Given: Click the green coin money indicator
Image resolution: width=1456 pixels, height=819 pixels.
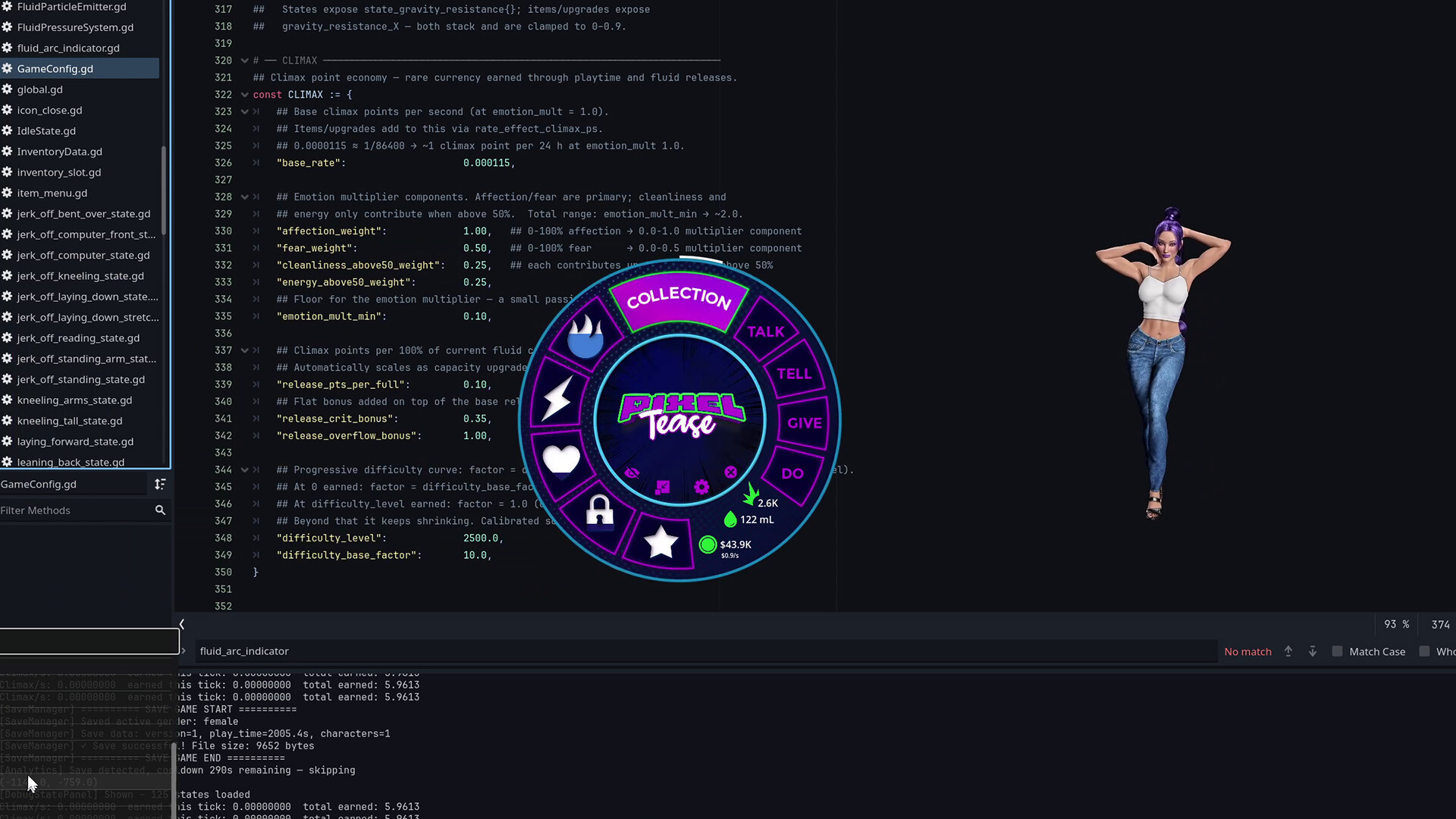Looking at the screenshot, I should coord(708,544).
